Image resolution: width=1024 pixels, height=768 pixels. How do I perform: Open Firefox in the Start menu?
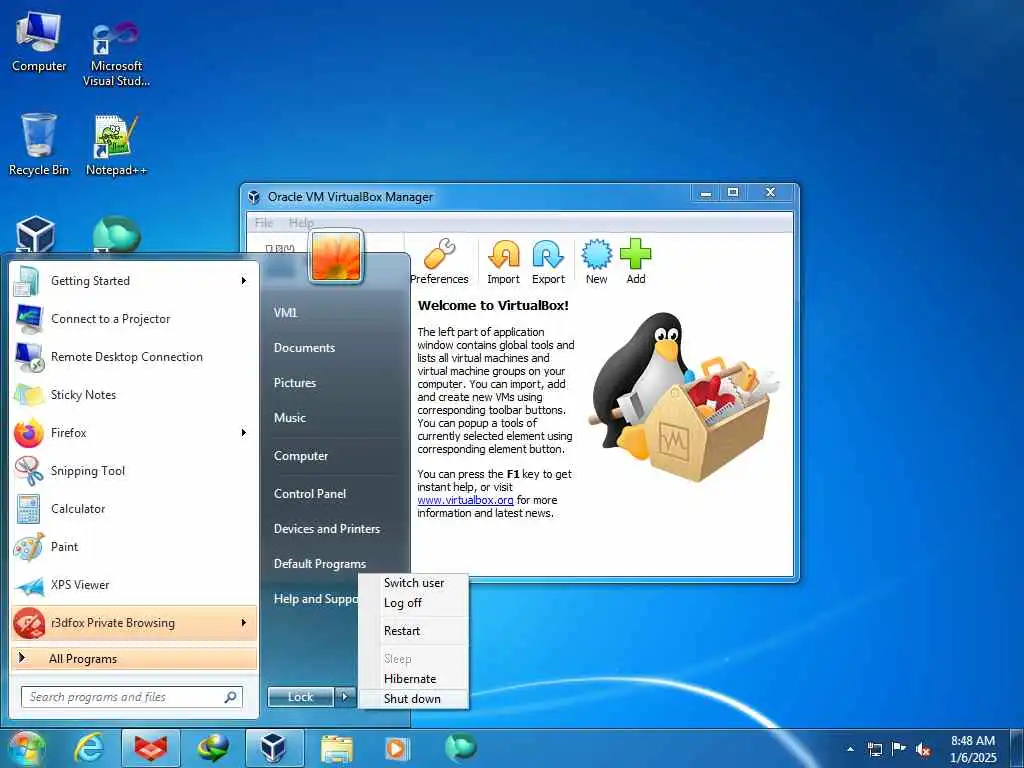click(134, 433)
